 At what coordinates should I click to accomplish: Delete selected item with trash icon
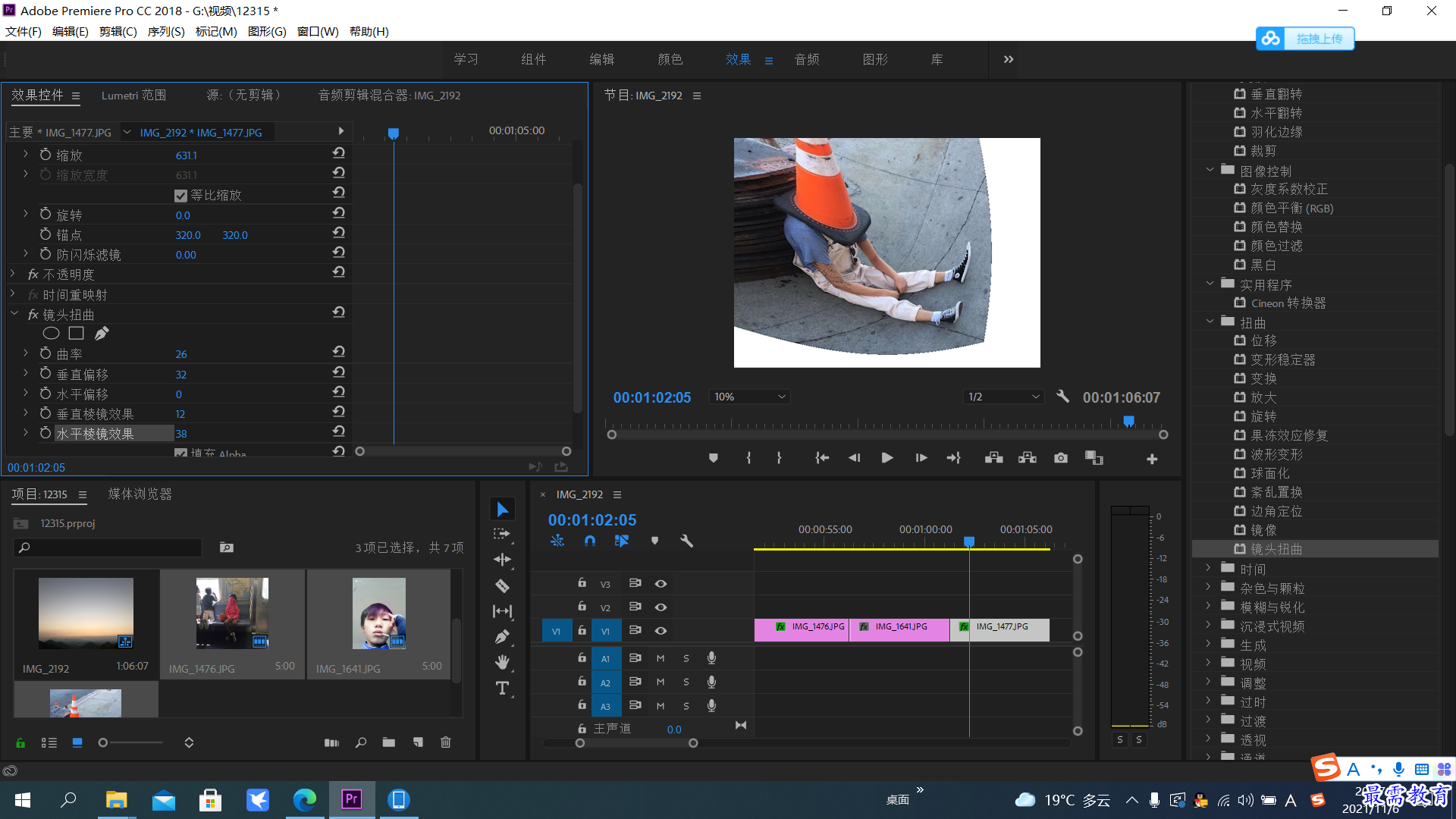click(x=446, y=742)
